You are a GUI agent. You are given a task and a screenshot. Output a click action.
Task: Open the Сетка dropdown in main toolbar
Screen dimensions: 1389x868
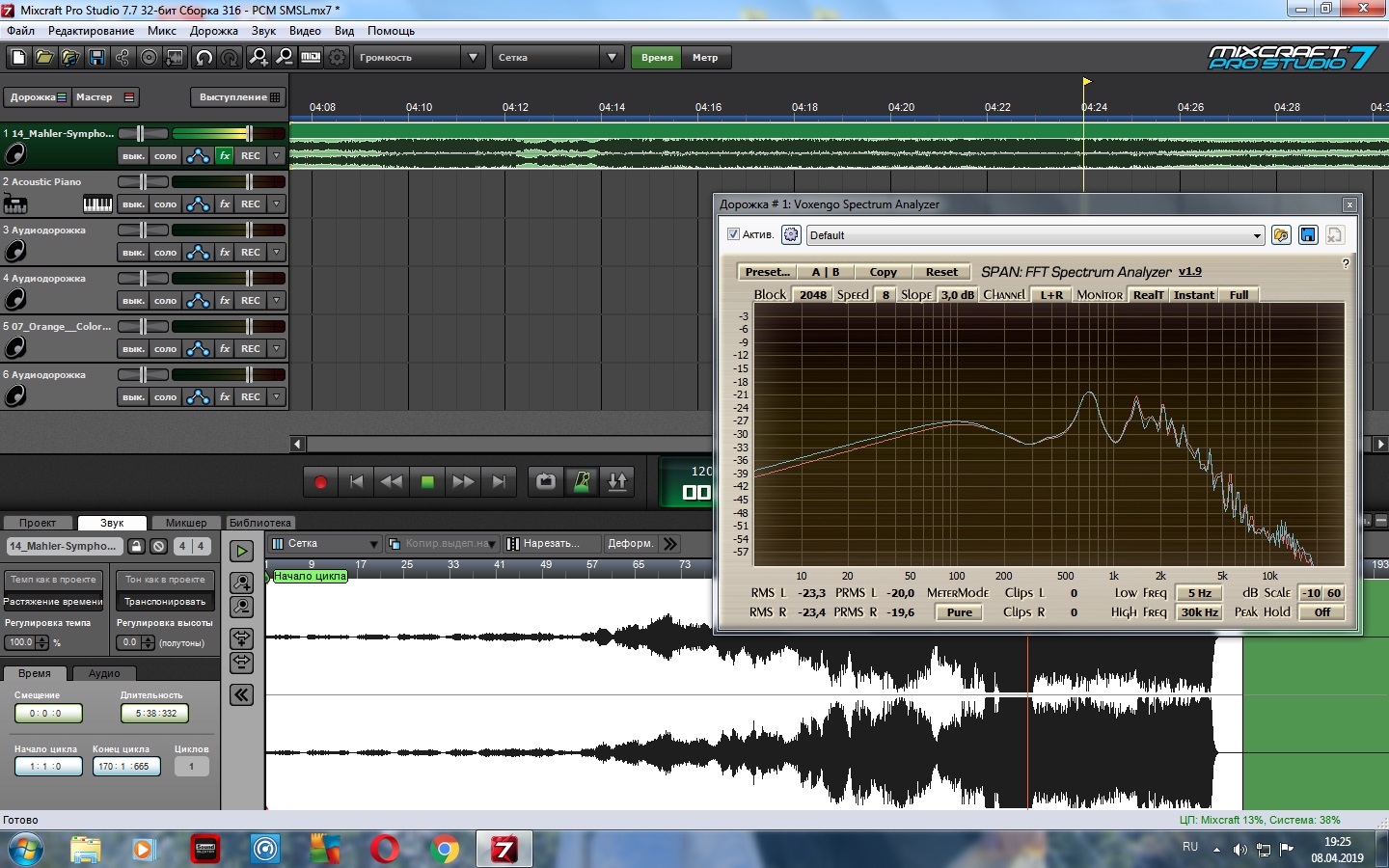pos(559,58)
